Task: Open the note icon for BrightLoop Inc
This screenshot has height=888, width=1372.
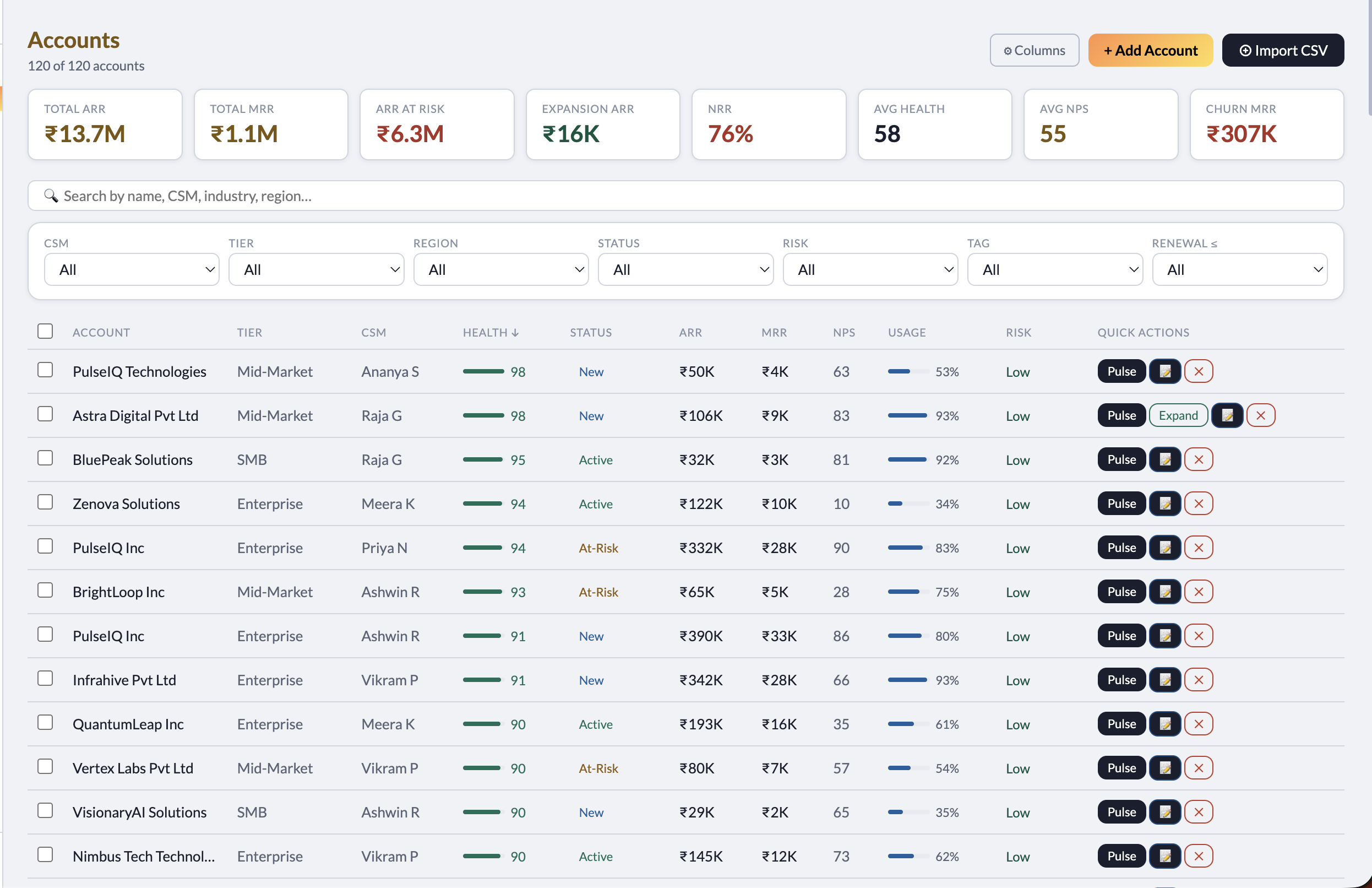Action: 1164,592
